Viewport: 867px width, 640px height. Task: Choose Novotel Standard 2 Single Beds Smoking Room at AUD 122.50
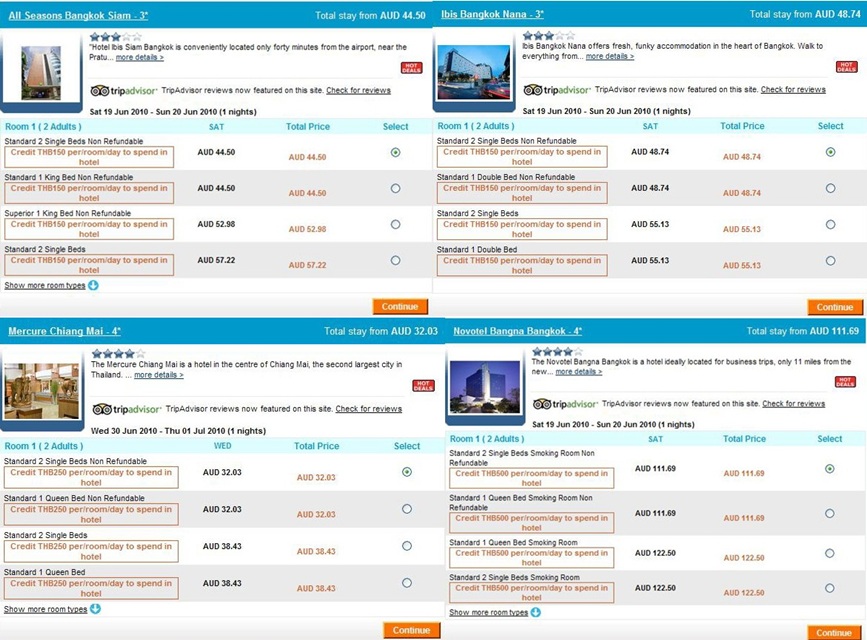tap(829, 588)
